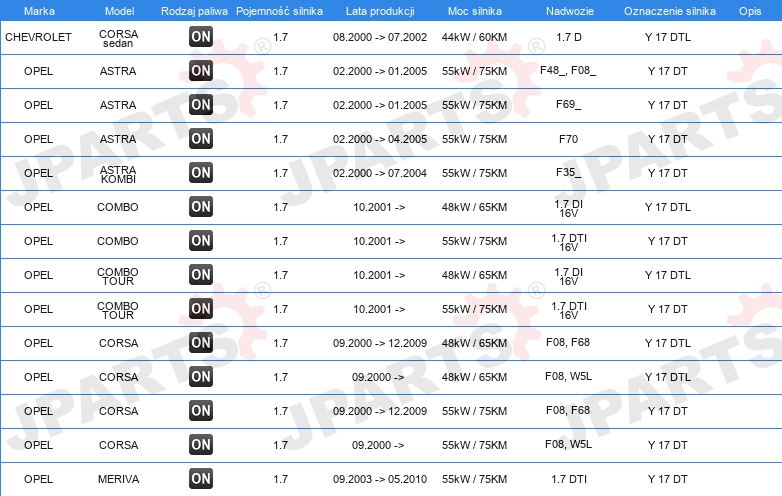Click the Moc silnika column header
This screenshot has width=782, height=496.
pos(475,11)
